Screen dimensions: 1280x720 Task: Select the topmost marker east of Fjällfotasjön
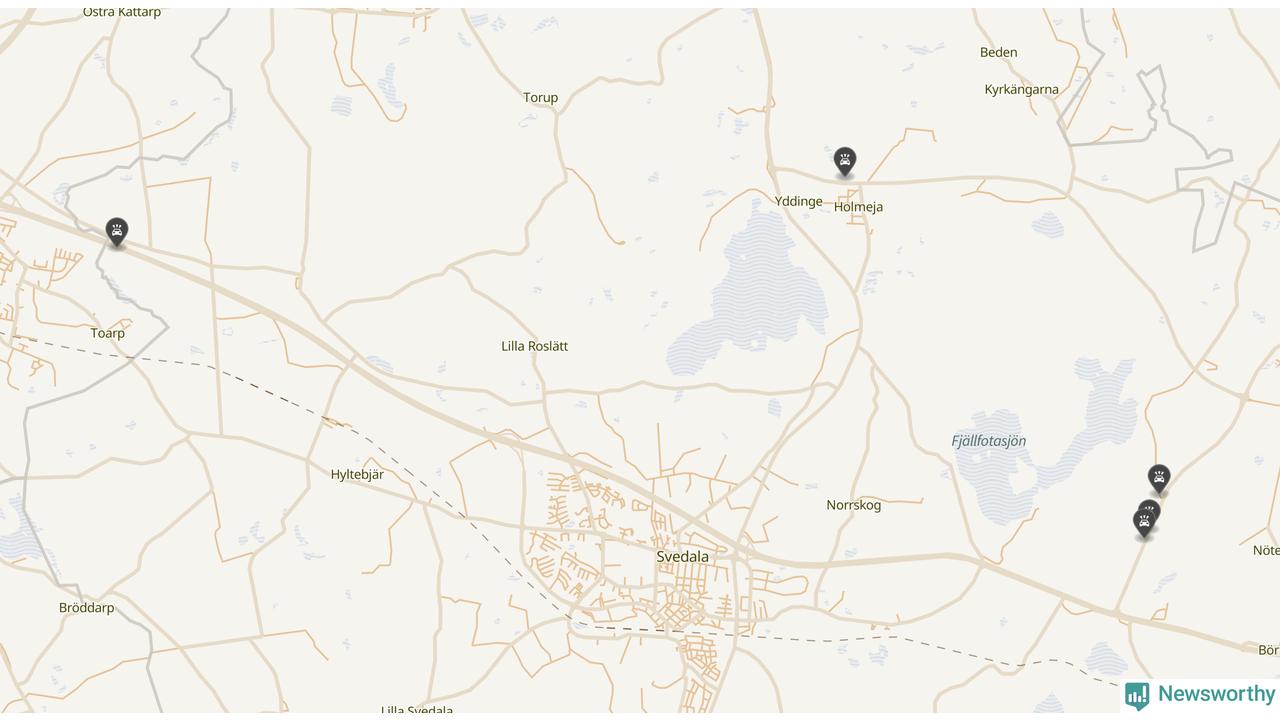(1159, 479)
